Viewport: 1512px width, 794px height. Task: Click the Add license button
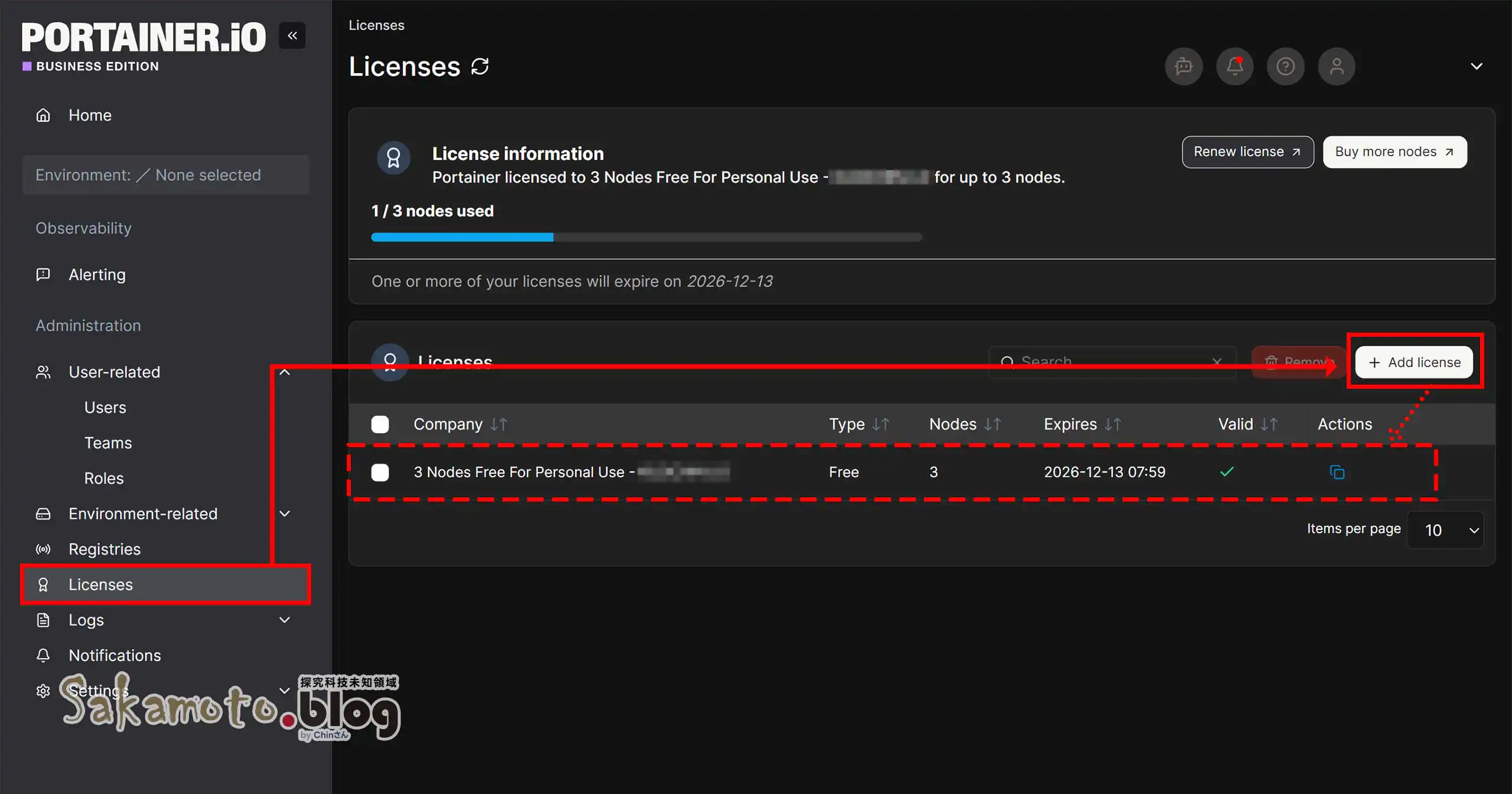point(1414,362)
